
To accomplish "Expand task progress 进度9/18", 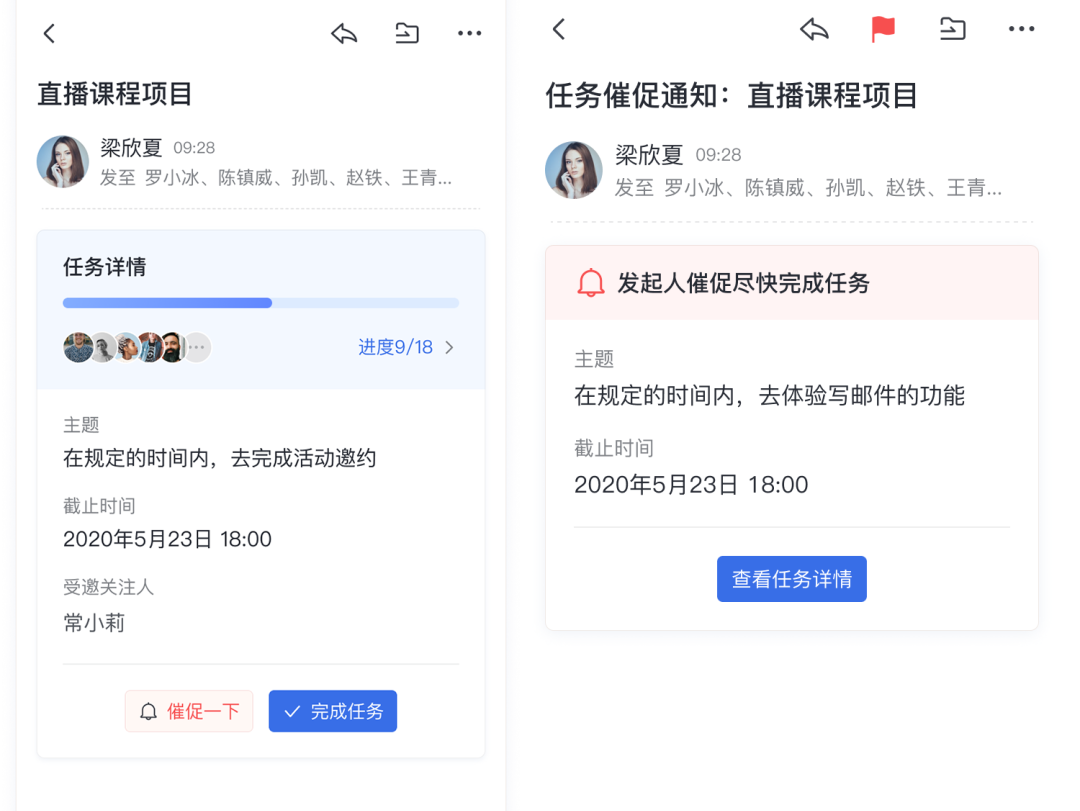I will tap(406, 347).
